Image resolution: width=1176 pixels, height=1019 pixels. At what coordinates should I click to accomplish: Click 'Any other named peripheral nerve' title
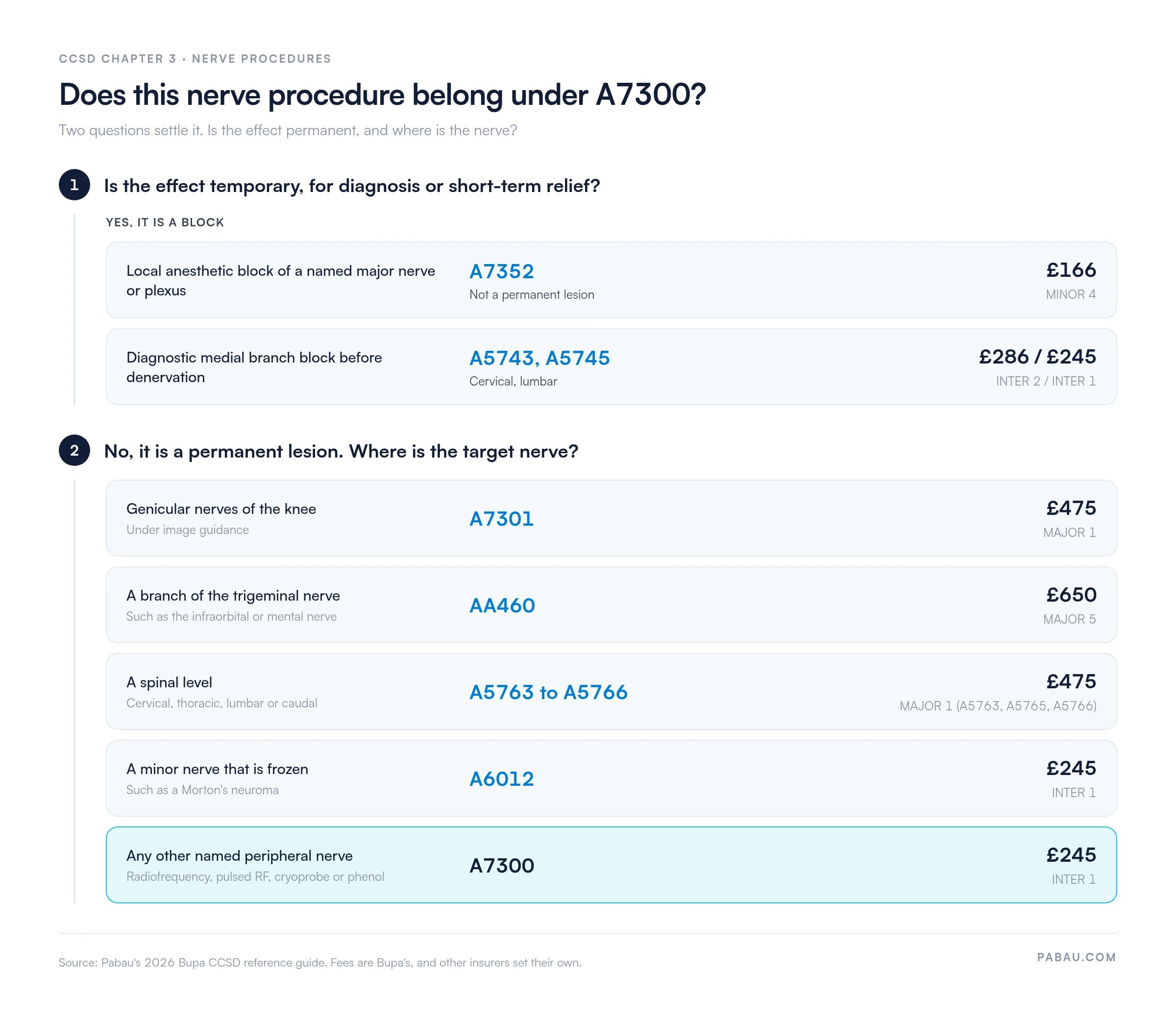(240, 856)
